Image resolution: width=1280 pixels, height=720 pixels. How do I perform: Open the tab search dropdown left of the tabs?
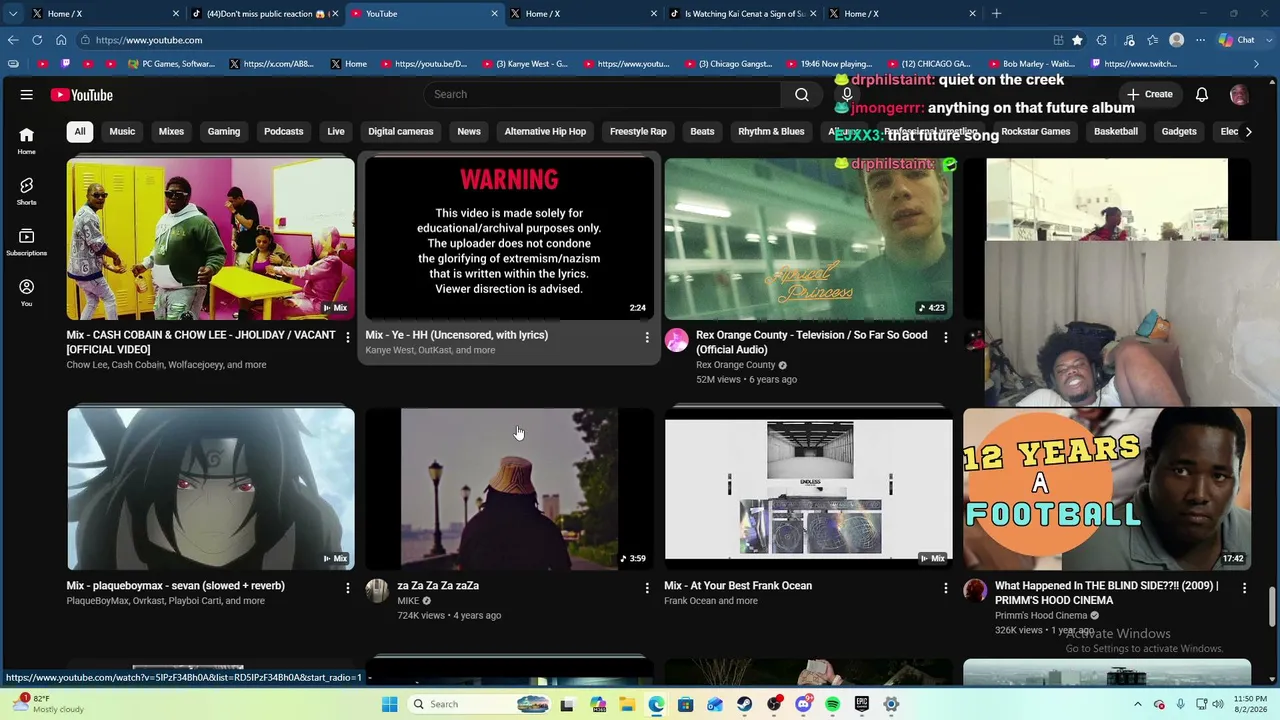[13, 14]
